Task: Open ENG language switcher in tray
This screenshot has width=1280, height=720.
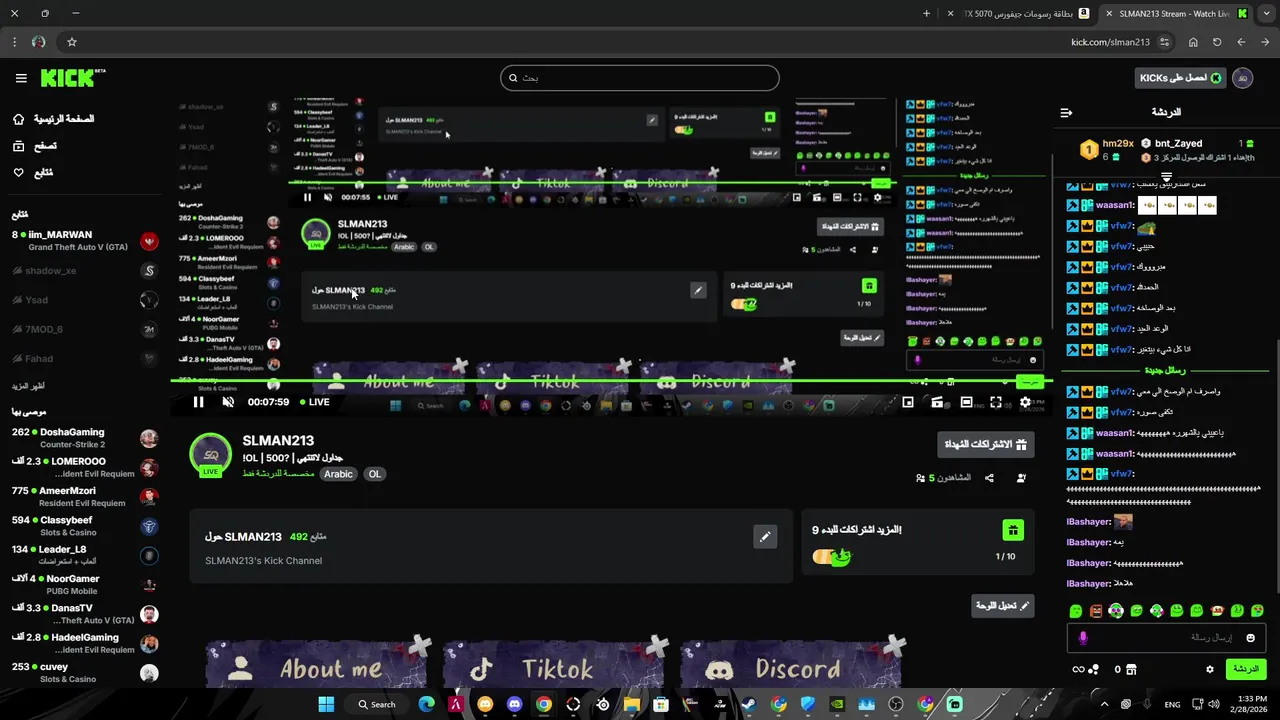Action: pos(1173,704)
